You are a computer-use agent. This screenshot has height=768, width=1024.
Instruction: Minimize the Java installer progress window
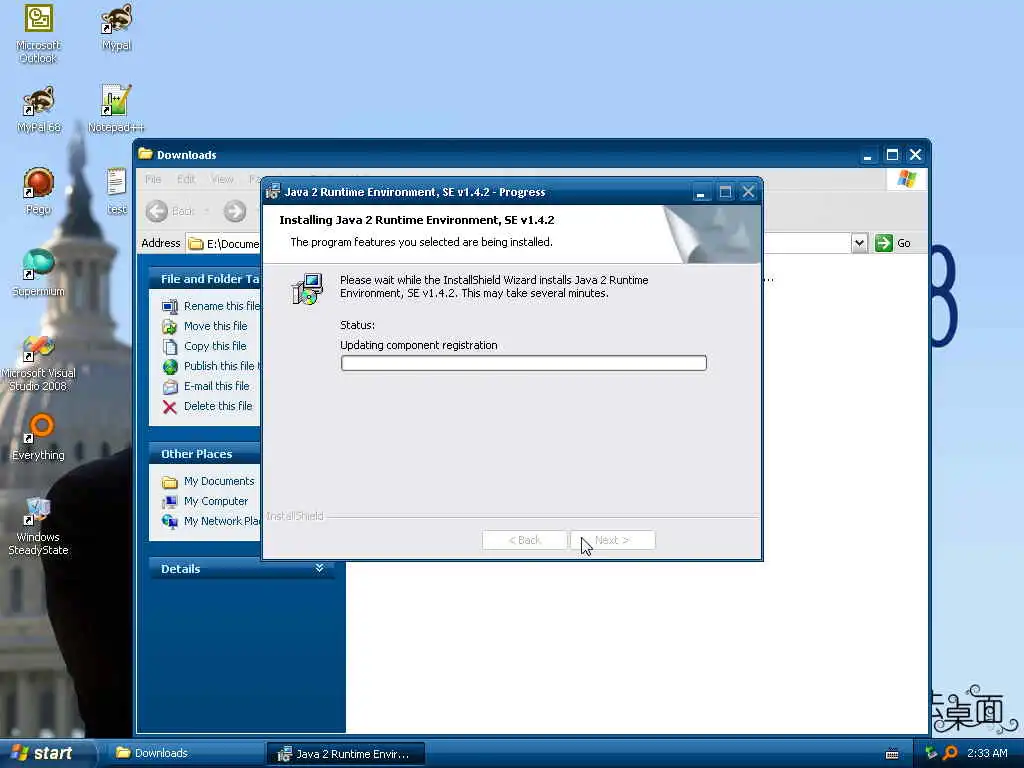pos(701,192)
